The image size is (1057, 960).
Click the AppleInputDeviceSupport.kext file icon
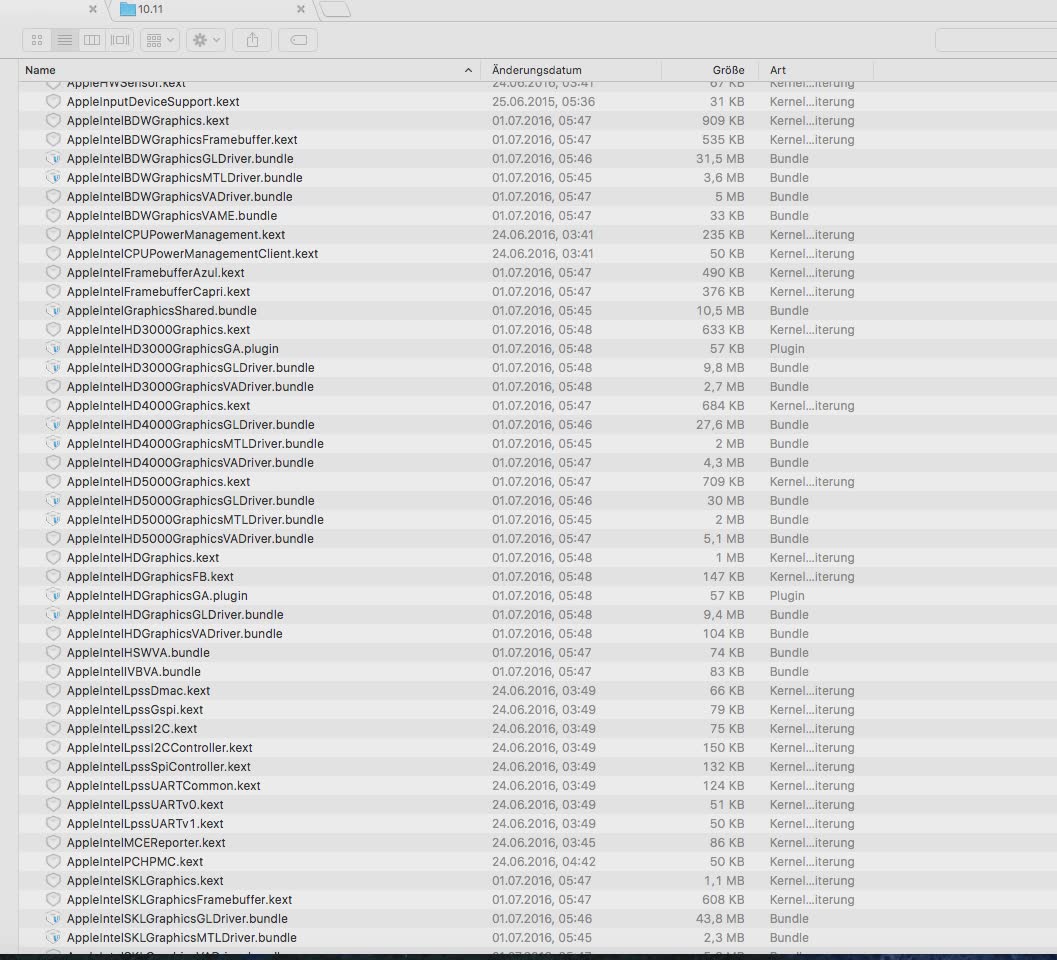[x=53, y=102]
